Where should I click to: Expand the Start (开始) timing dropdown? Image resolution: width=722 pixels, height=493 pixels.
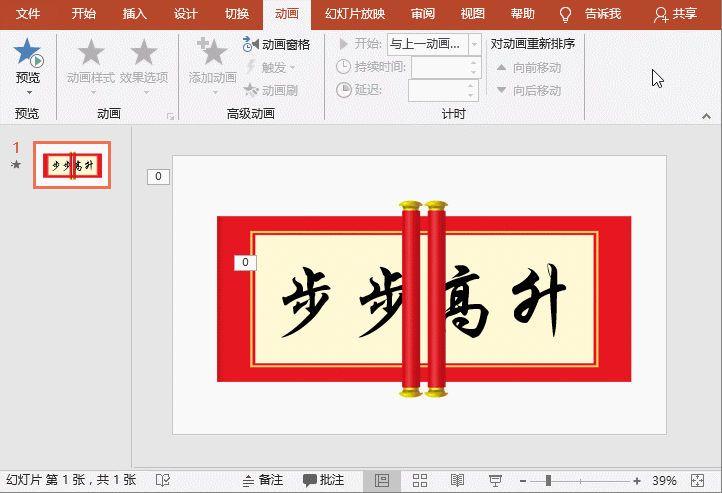tap(473, 44)
